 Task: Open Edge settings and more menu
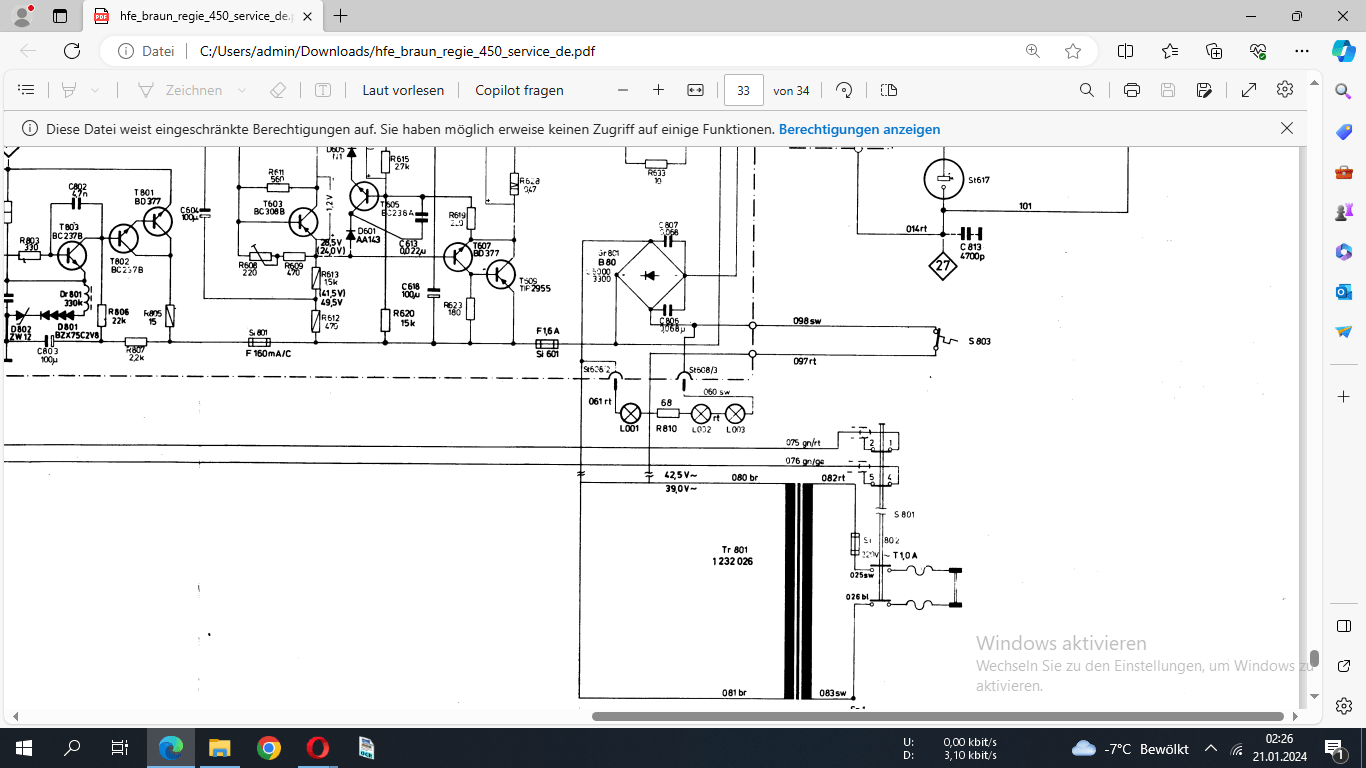1301,51
